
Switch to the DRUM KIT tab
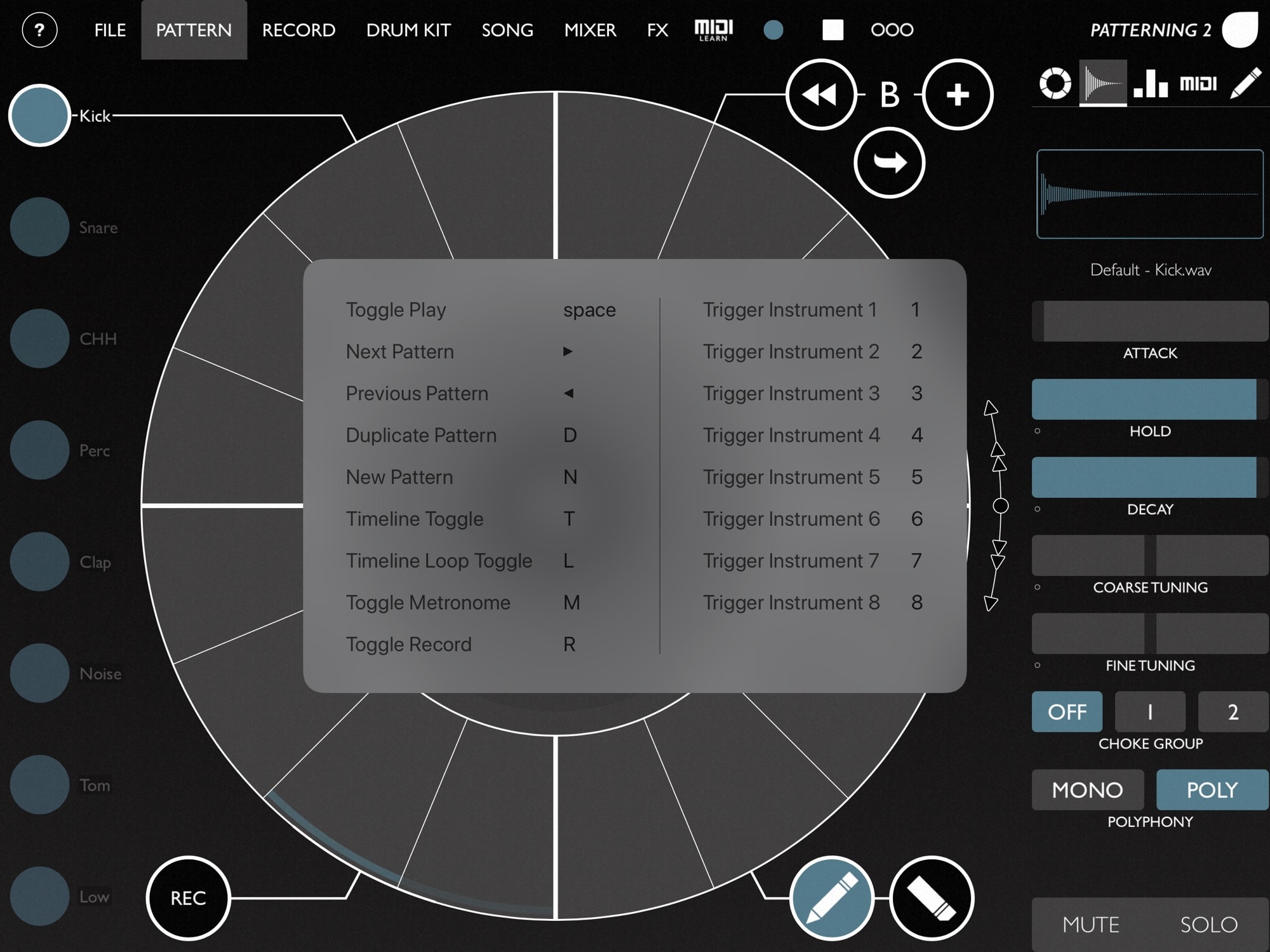coord(409,30)
